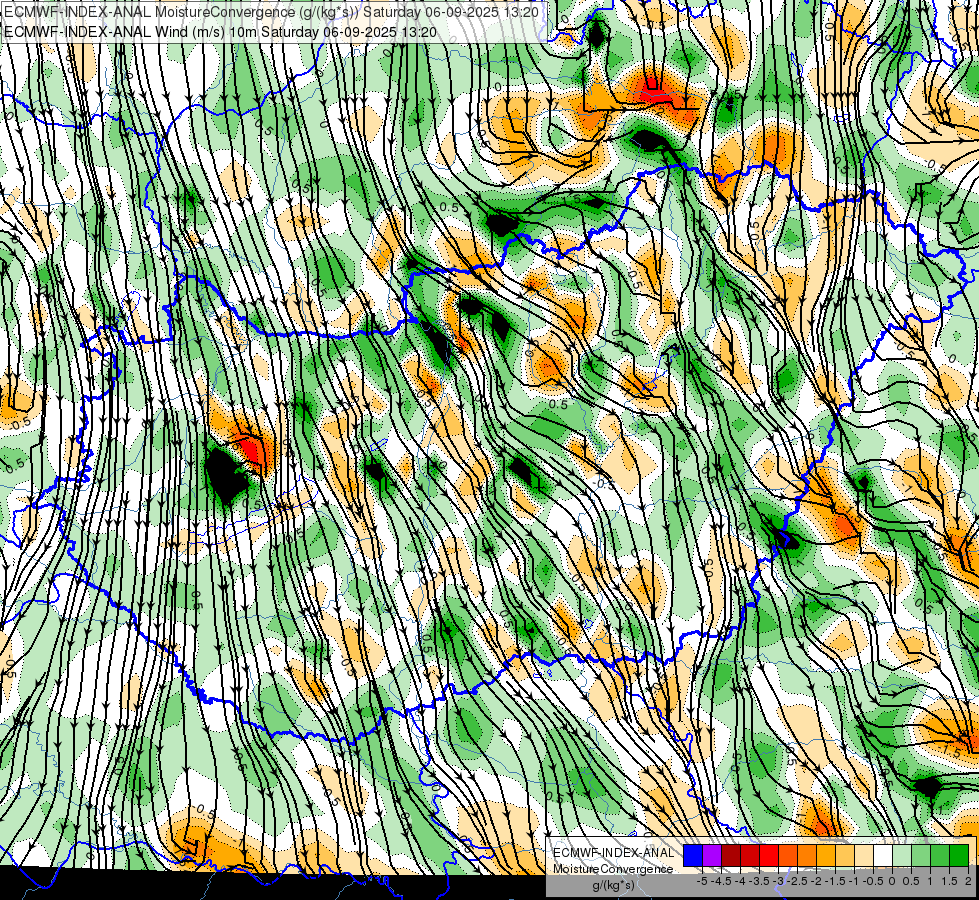Viewport: 979px width, 900px height.
Task: Click the -1.5 legend scale value
Action: 835,881
